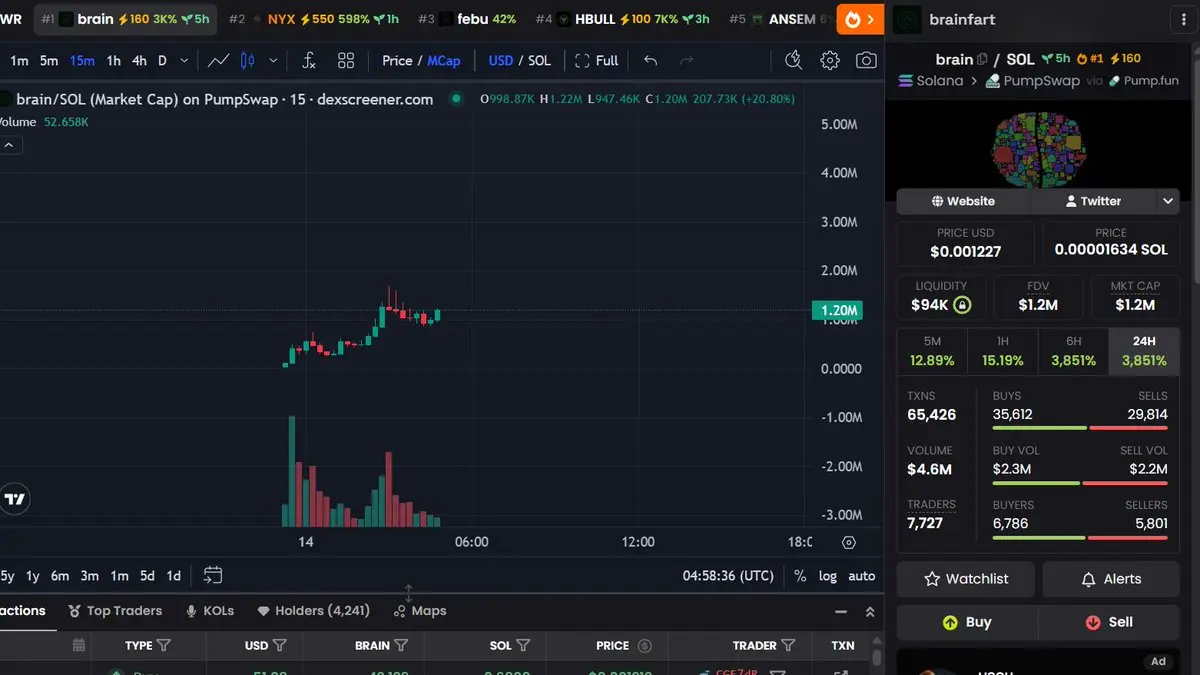Image resolution: width=1200 pixels, height=675 pixels.
Task: Open trending #2 NYX token
Action: [x=313, y=19]
